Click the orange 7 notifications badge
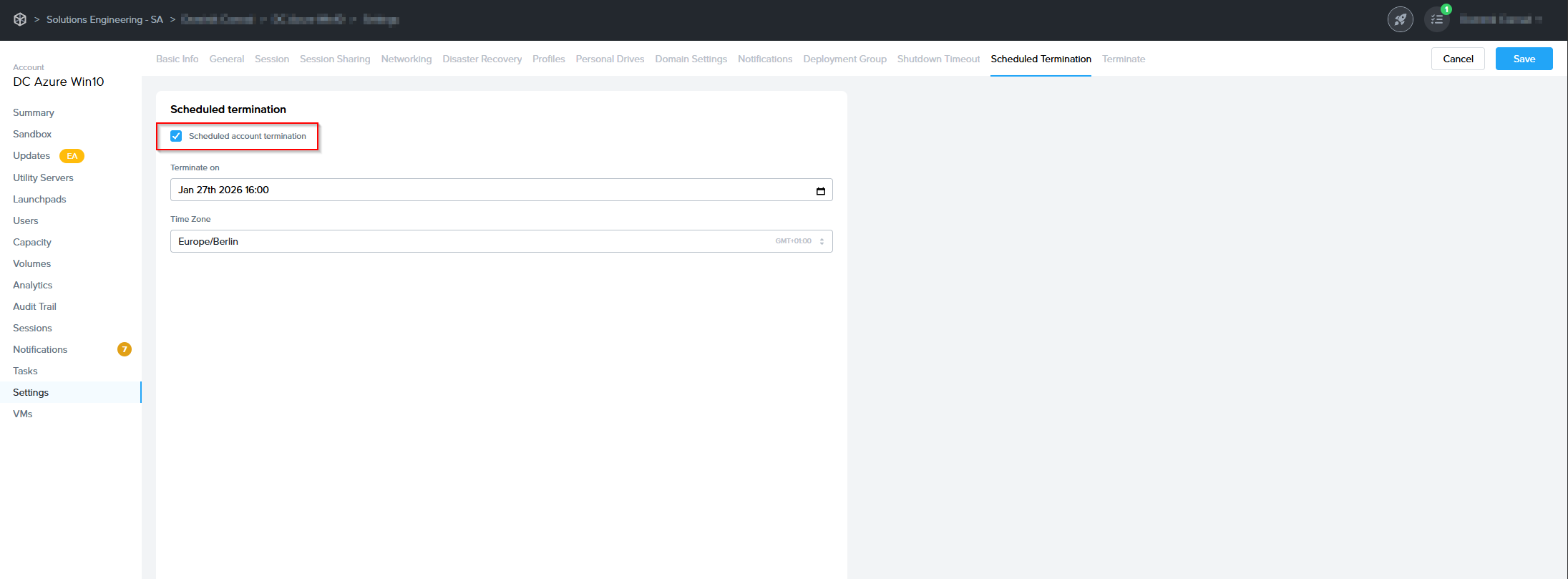The image size is (1568, 579). pos(125,349)
